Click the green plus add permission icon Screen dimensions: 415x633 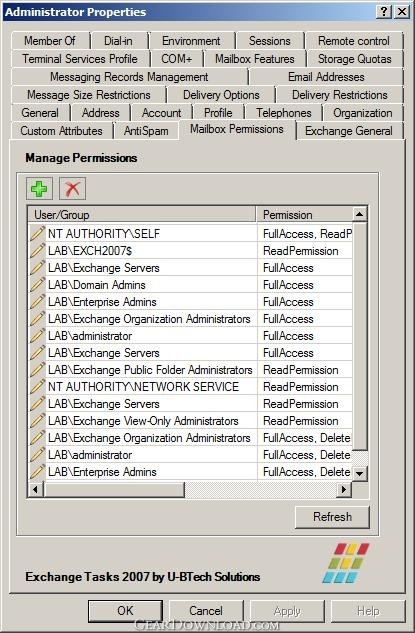coord(39,189)
